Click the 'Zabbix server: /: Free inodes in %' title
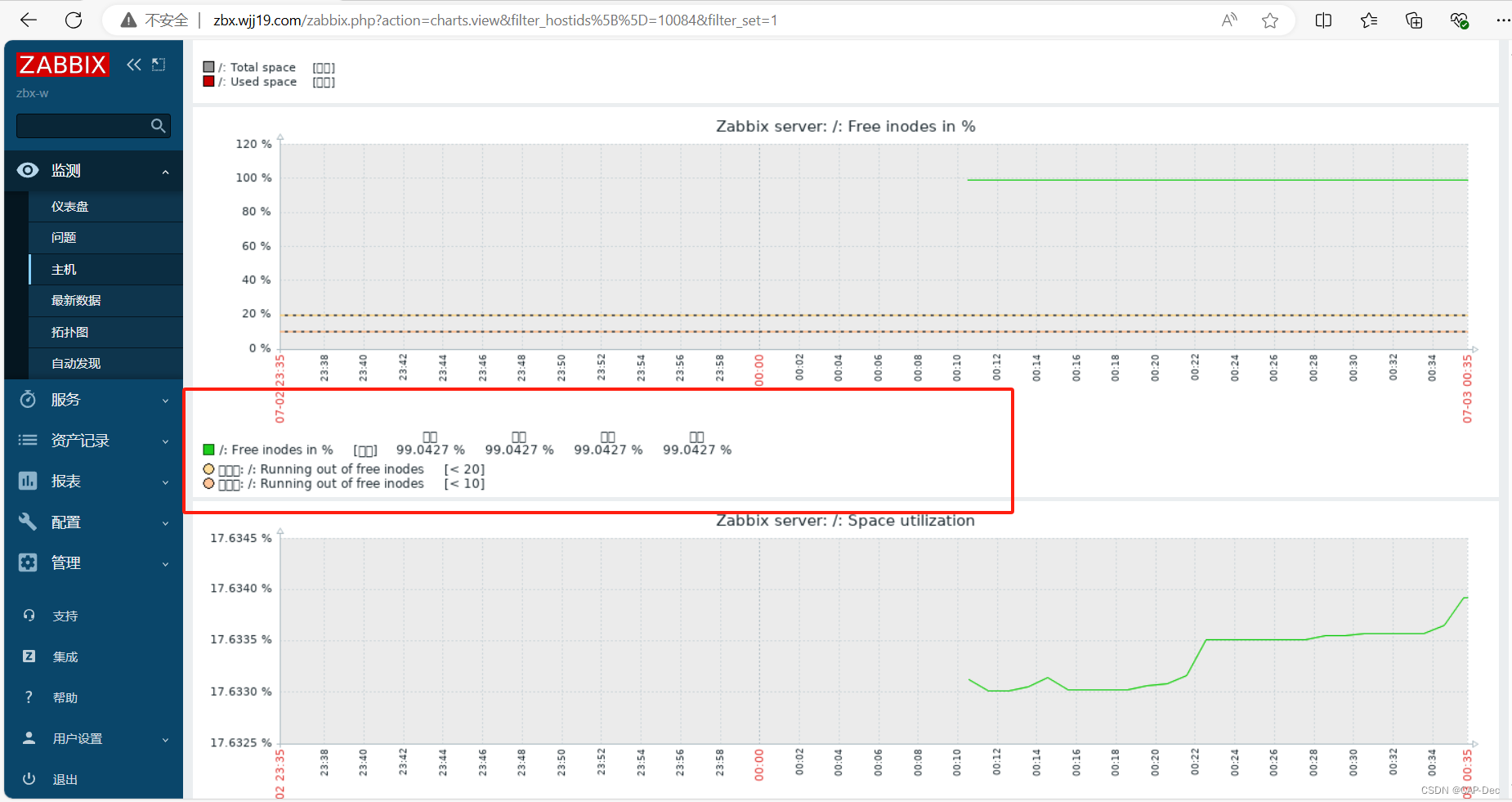1512x802 pixels. pyautogui.click(x=846, y=126)
